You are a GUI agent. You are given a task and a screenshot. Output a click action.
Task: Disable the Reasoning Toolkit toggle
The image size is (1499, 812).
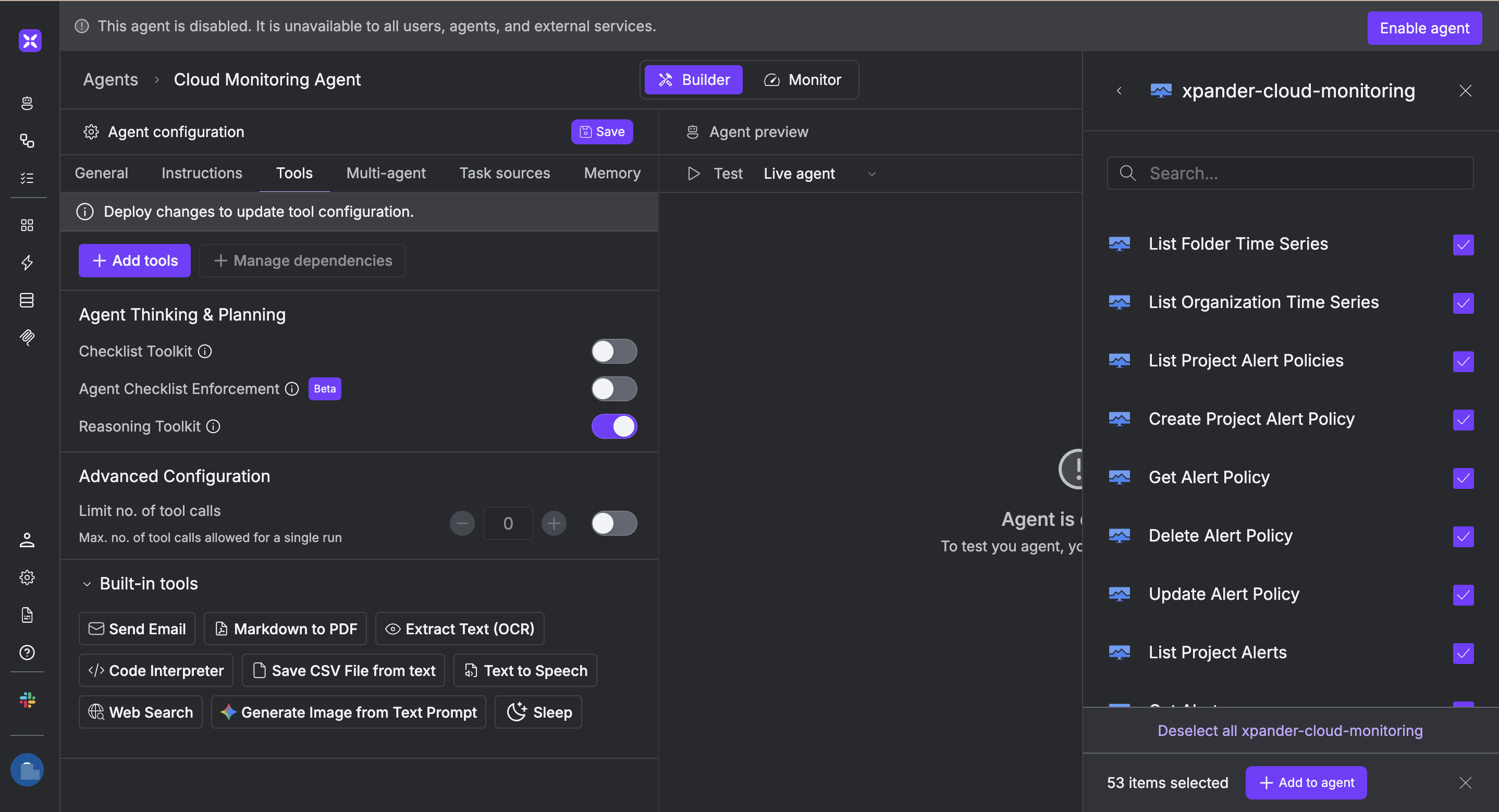click(614, 426)
